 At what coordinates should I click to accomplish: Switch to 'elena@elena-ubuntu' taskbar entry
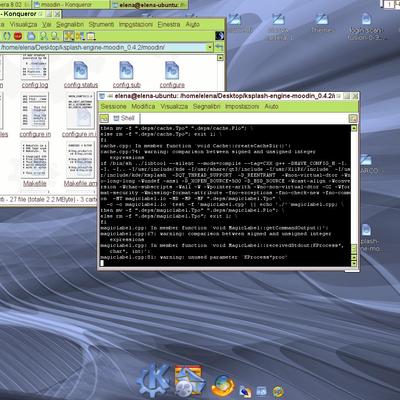pos(149,4)
